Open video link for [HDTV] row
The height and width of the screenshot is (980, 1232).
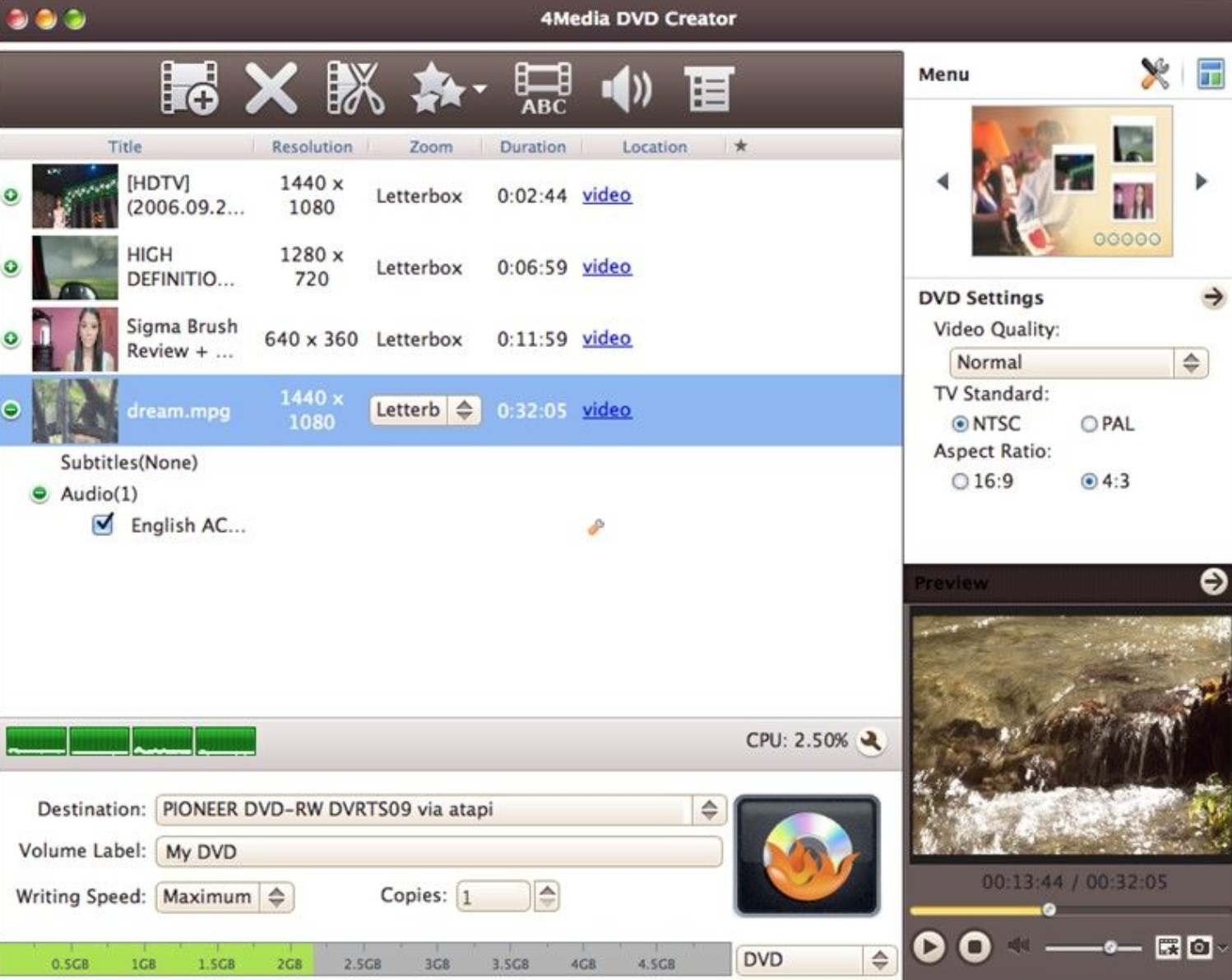pyautogui.click(x=607, y=195)
